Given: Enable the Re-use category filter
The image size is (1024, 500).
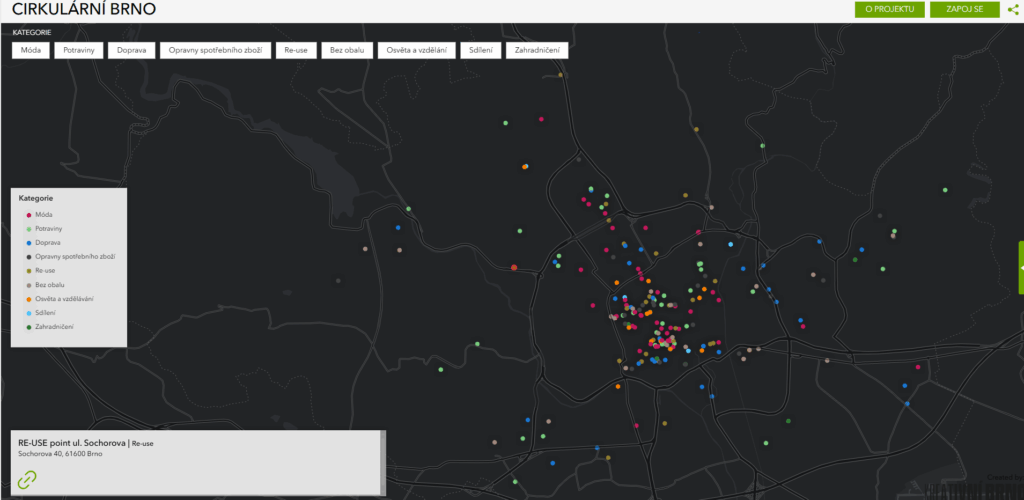Looking at the screenshot, I should coord(296,50).
